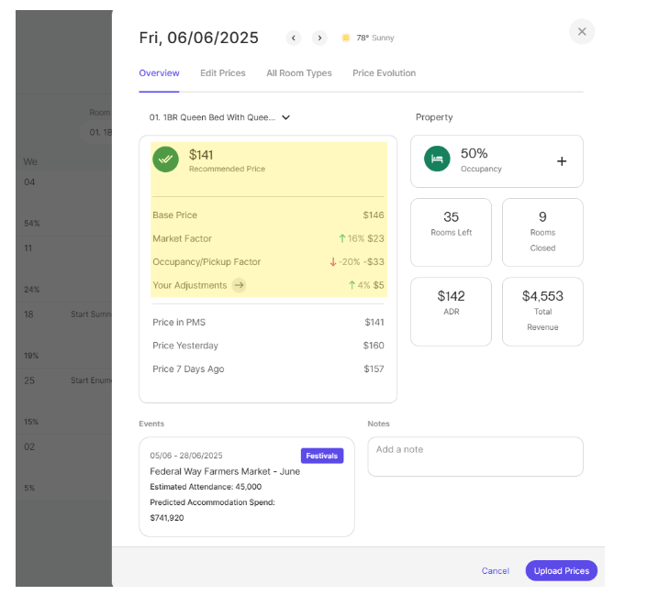This screenshot has height=606, width=670.
Task: Go to previous day with left arrow
Action: [x=293, y=38]
